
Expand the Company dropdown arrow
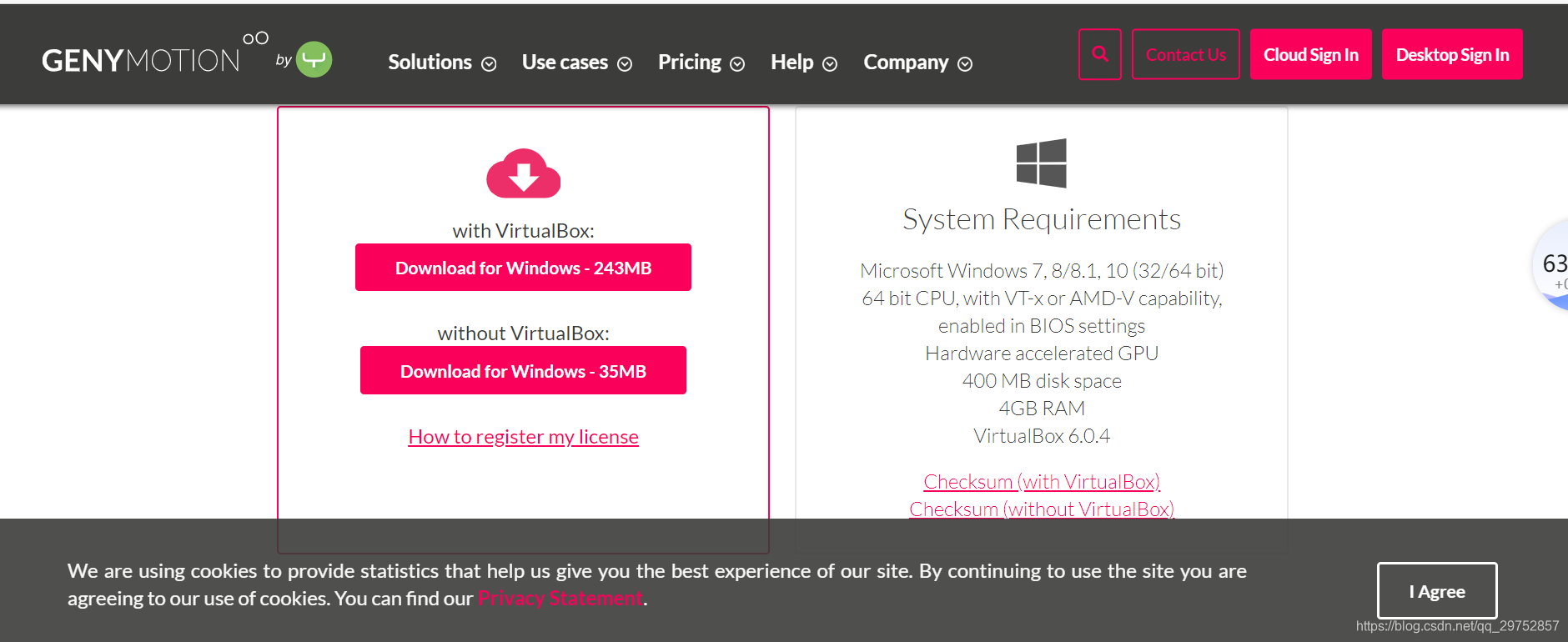[965, 64]
